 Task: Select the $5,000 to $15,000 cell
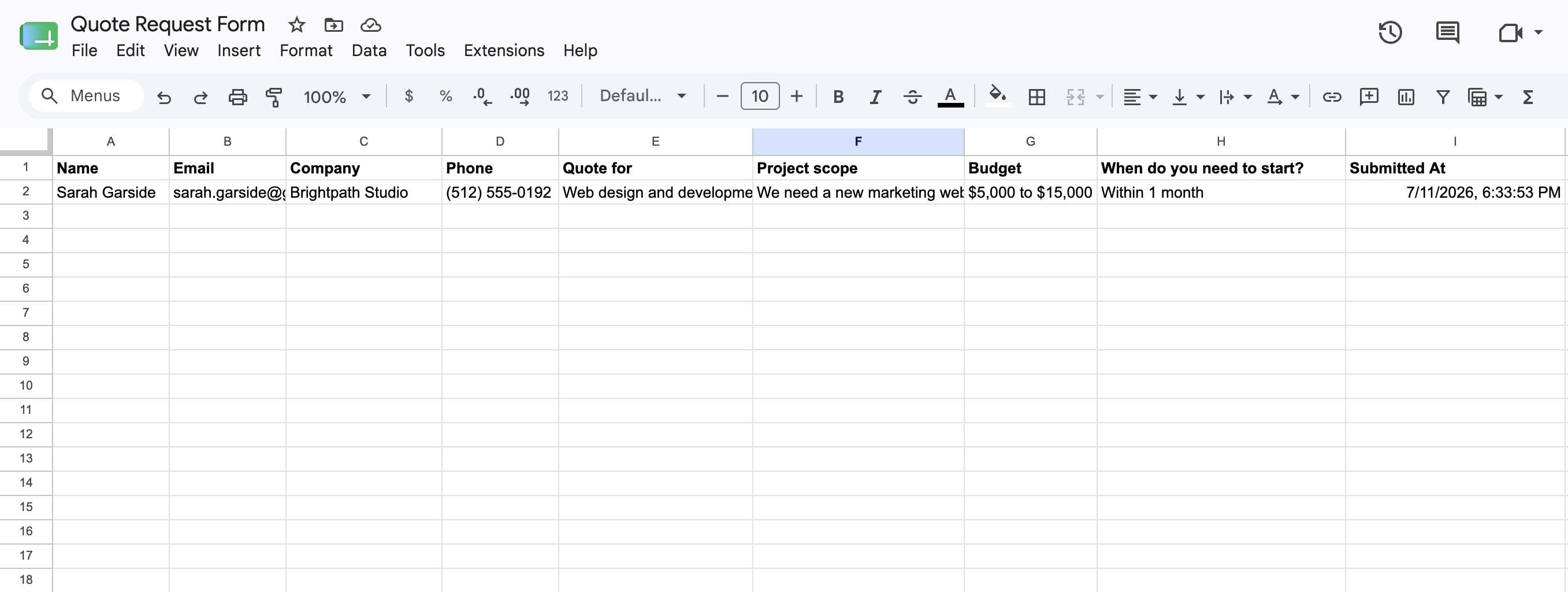coord(1030,192)
